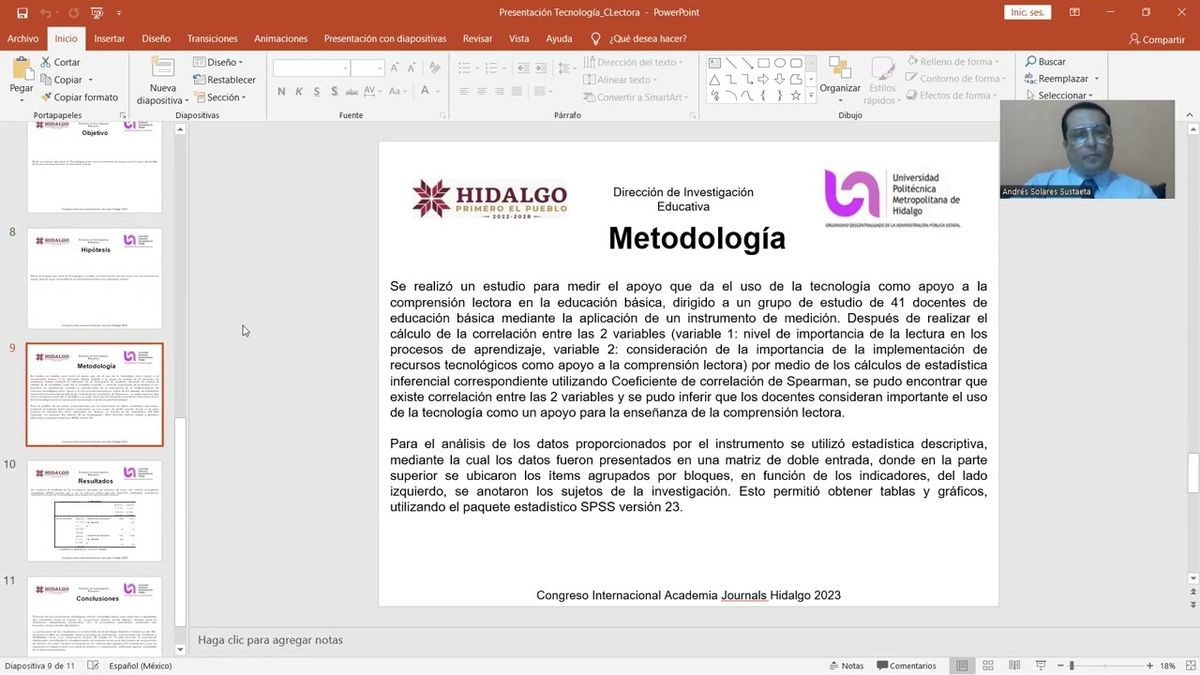Viewport: 1200px width, 675px height.
Task: Select the text box shape in gallery
Action: [714, 63]
